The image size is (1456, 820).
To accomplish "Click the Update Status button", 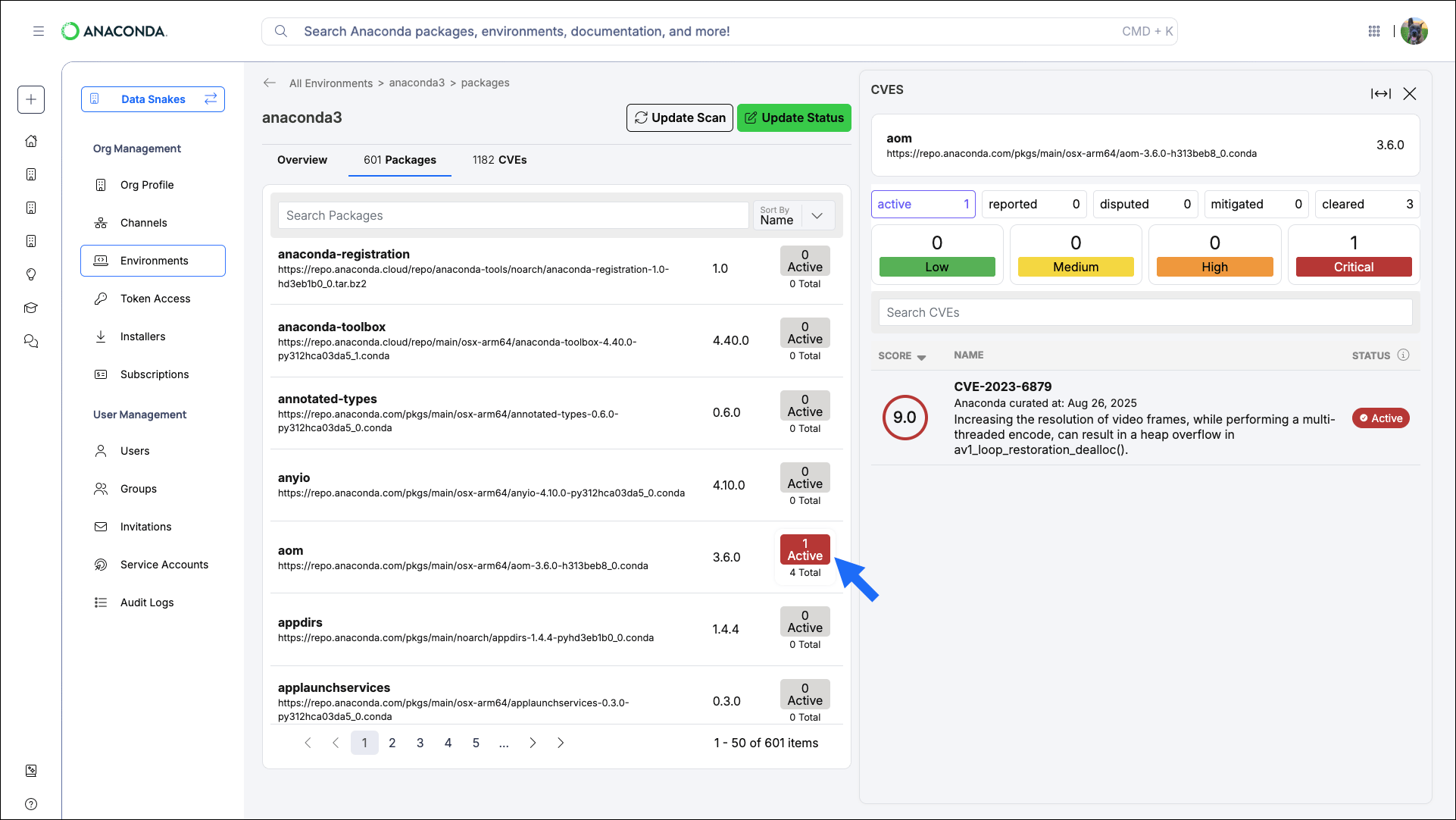I will [x=794, y=117].
